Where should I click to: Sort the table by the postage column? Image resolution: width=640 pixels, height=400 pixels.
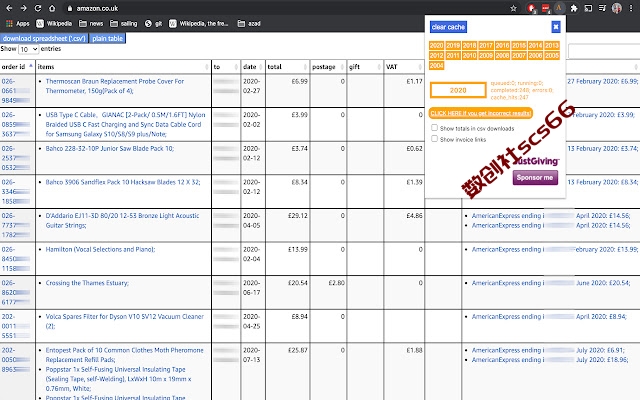coord(328,67)
